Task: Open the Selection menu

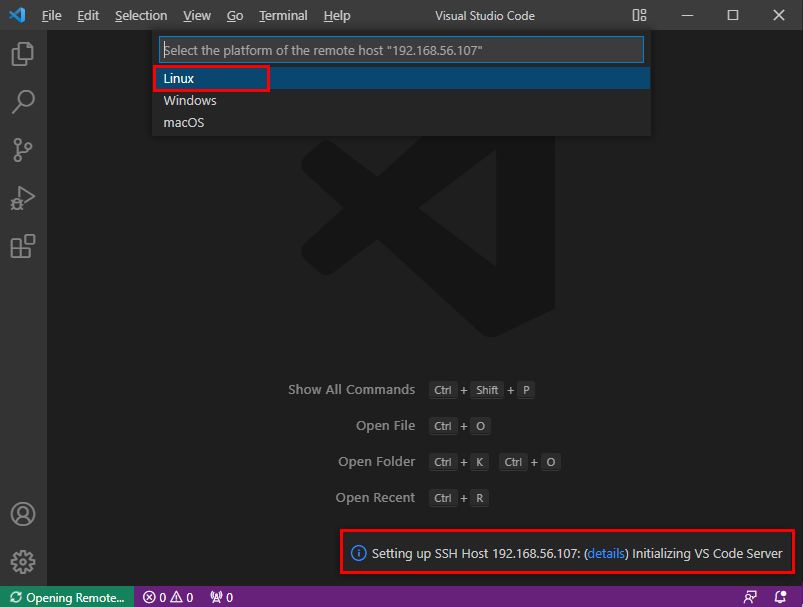Action: coord(141,15)
